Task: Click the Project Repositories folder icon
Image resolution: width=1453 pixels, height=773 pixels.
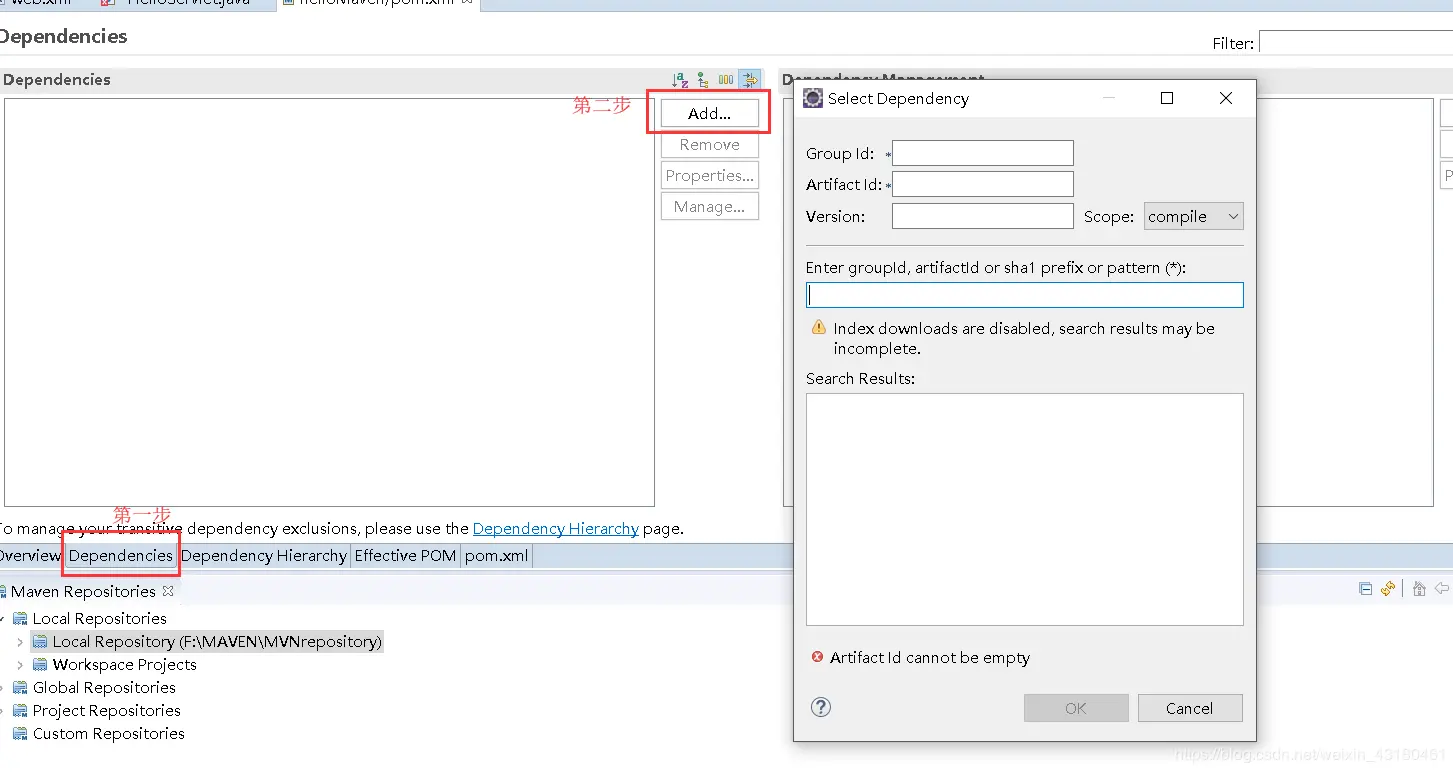Action: click(x=20, y=710)
